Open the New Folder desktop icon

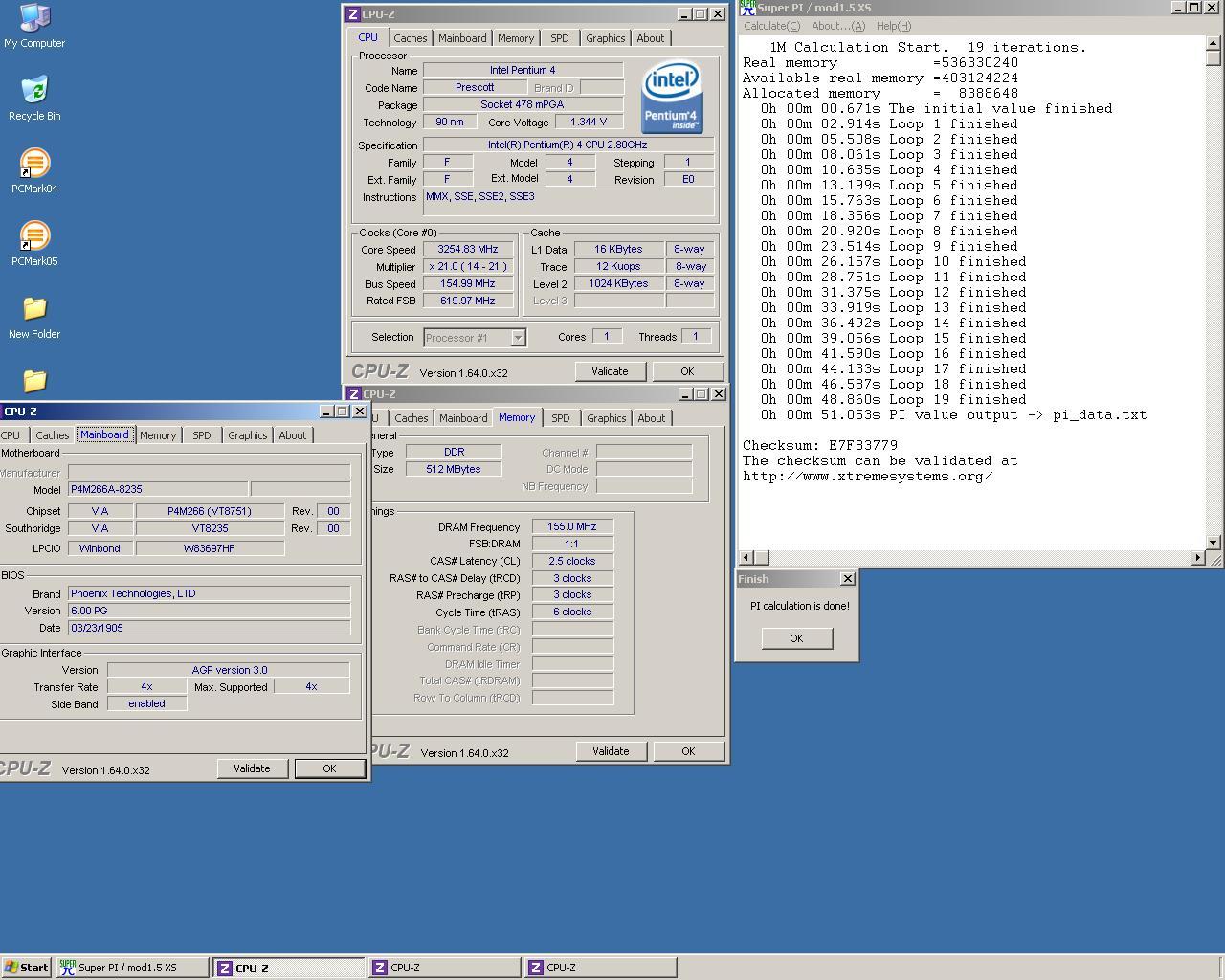click(x=34, y=316)
